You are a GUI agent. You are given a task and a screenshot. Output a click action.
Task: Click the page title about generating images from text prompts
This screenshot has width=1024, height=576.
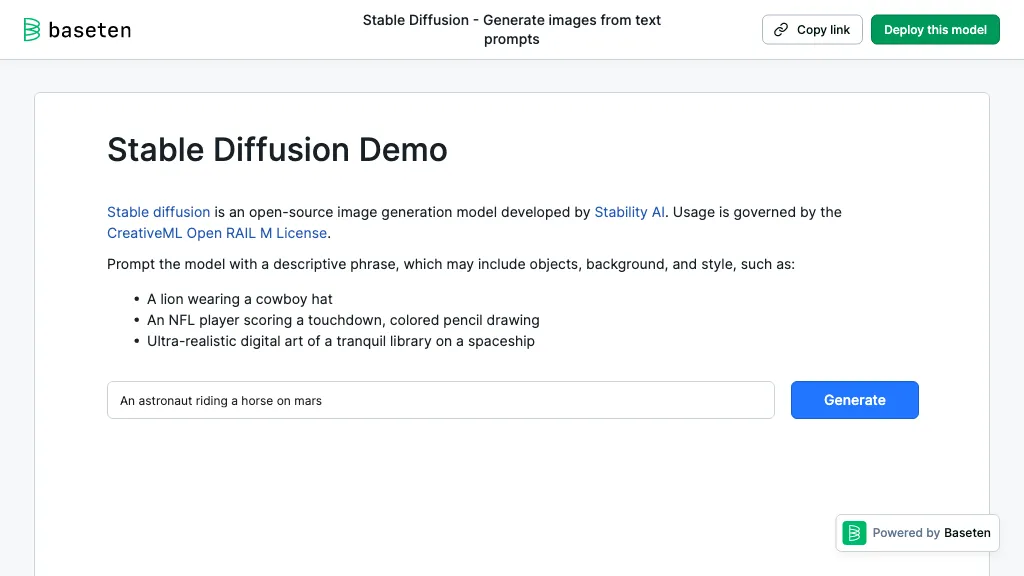tap(511, 30)
